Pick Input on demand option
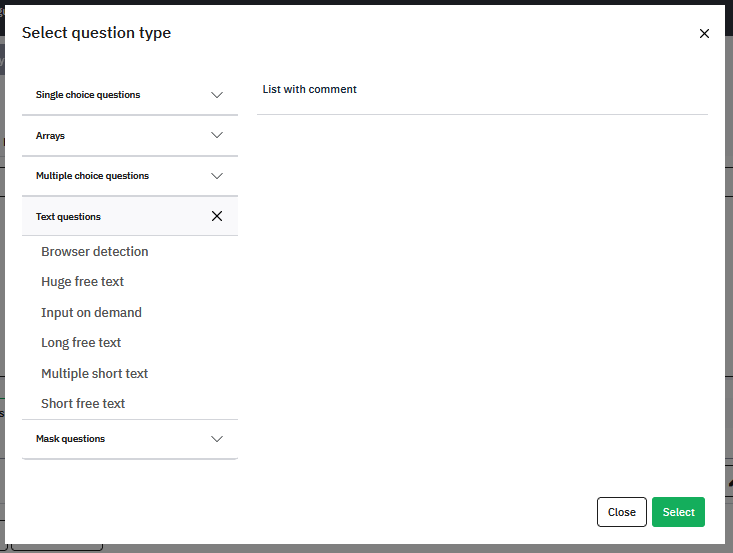The image size is (733, 553). click(91, 312)
